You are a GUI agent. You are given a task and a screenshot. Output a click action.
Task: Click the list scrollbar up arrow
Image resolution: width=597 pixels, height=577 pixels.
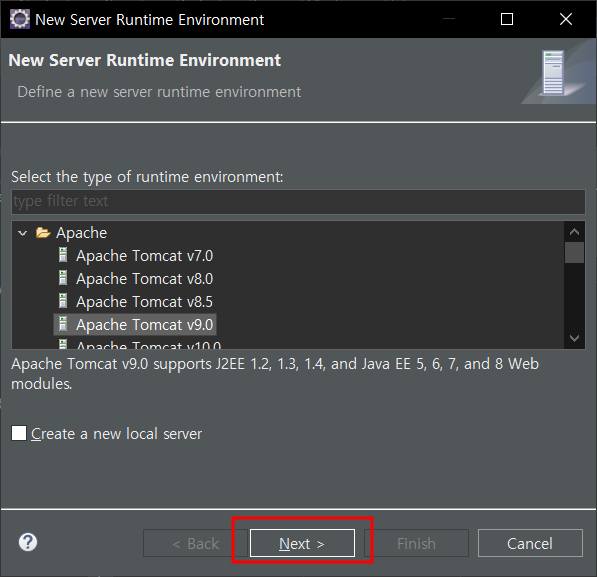coord(574,231)
